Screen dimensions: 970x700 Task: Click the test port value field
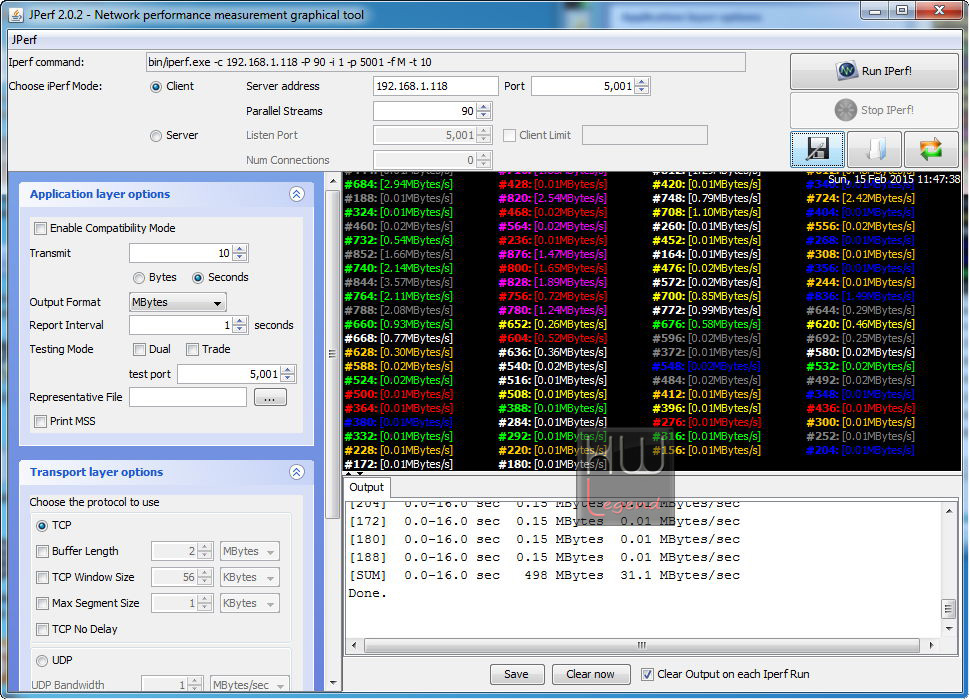(229, 374)
